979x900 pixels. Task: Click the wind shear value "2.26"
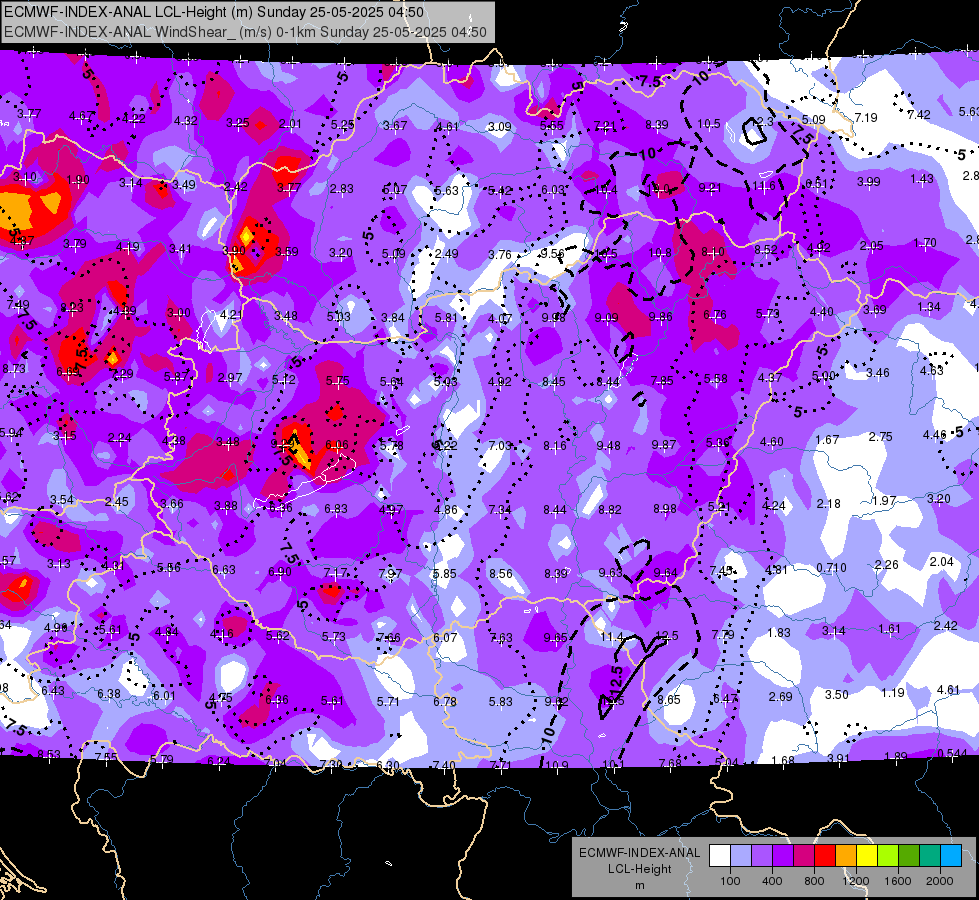pos(887,565)
